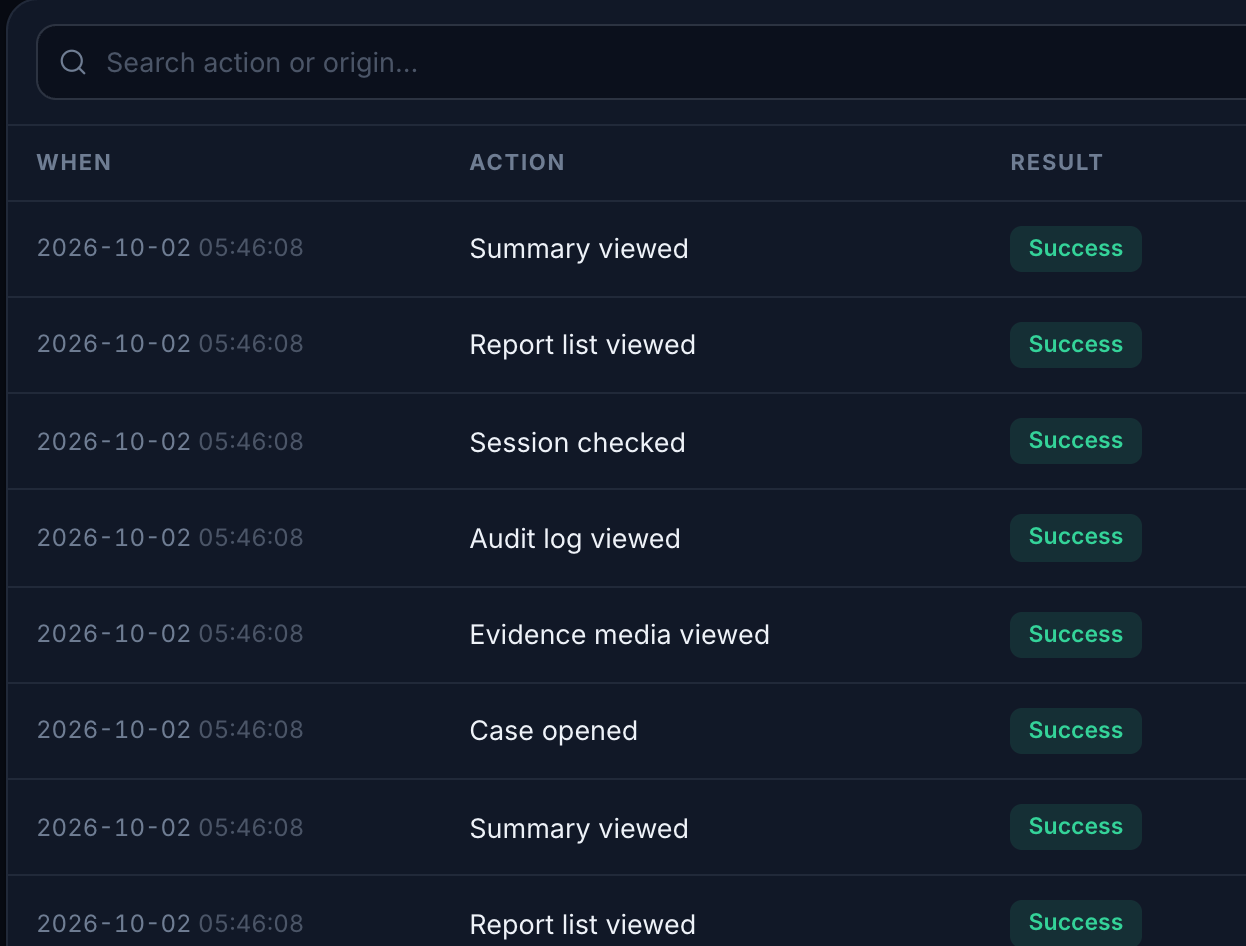Click Success badge in Case opened row
This screenshot has height=946, width=1246.
(x=1076, y=731)
